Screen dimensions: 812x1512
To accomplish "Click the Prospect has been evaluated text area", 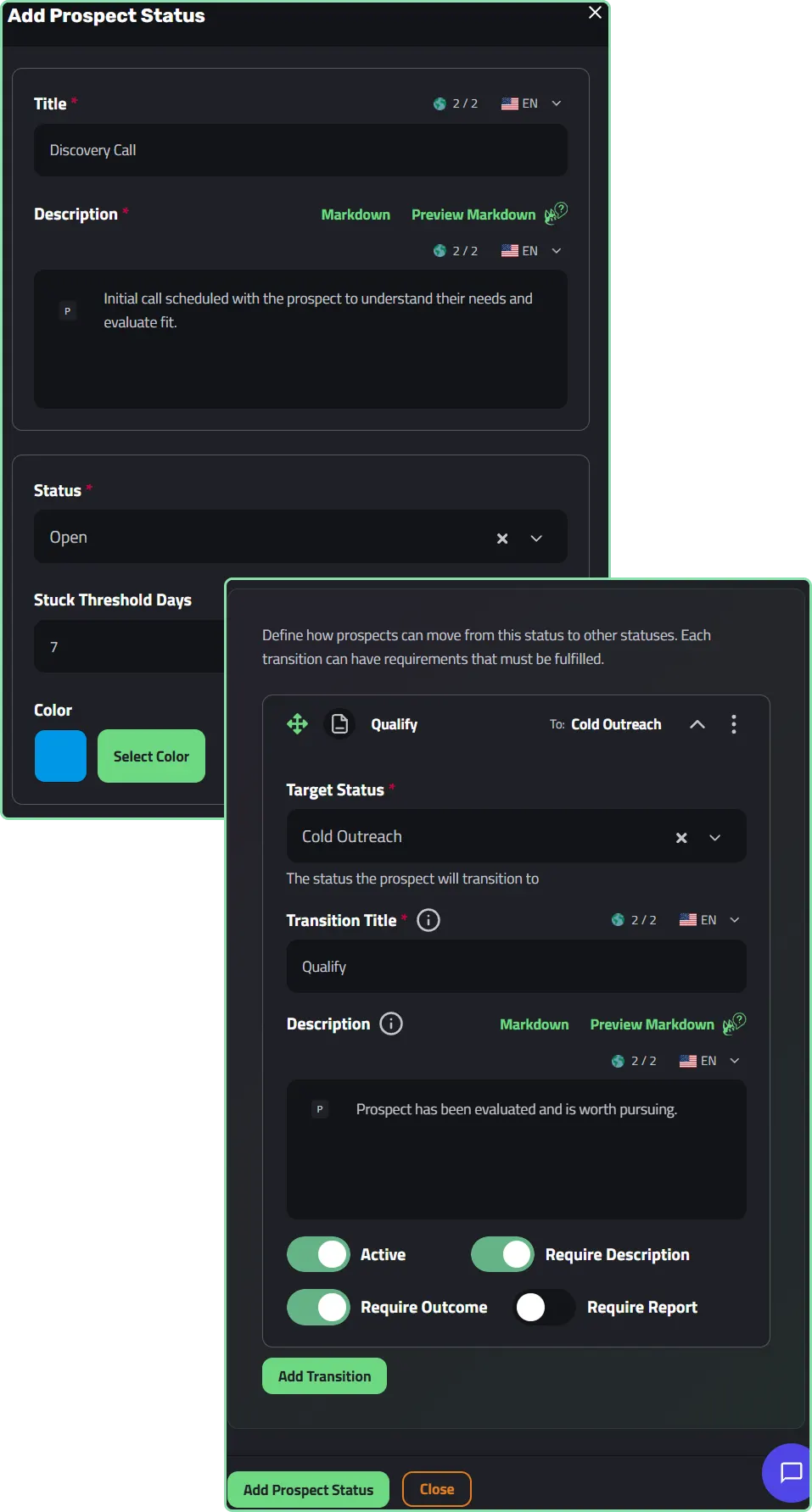I will 517,1150.
